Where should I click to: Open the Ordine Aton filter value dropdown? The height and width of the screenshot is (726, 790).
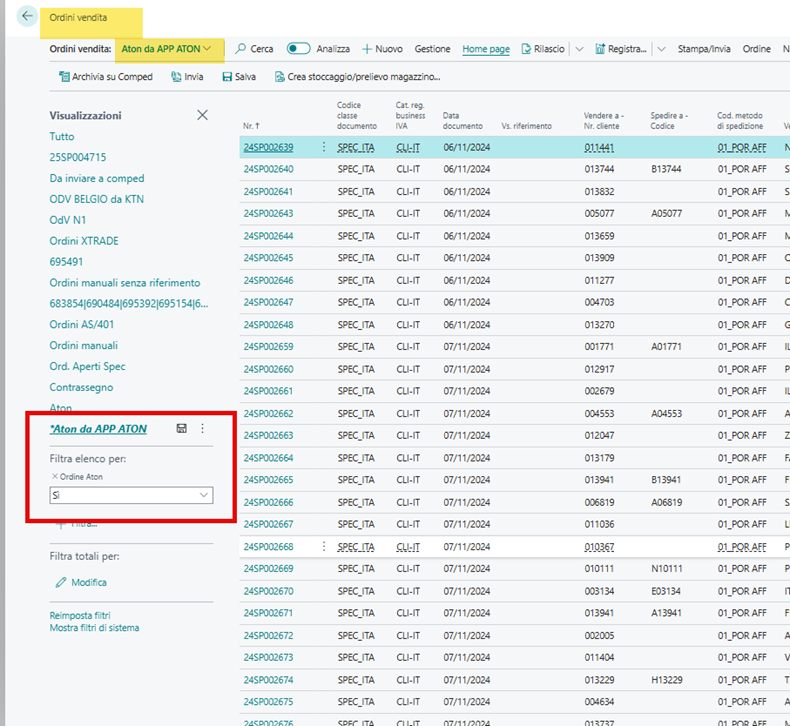[x=204, y=495]
